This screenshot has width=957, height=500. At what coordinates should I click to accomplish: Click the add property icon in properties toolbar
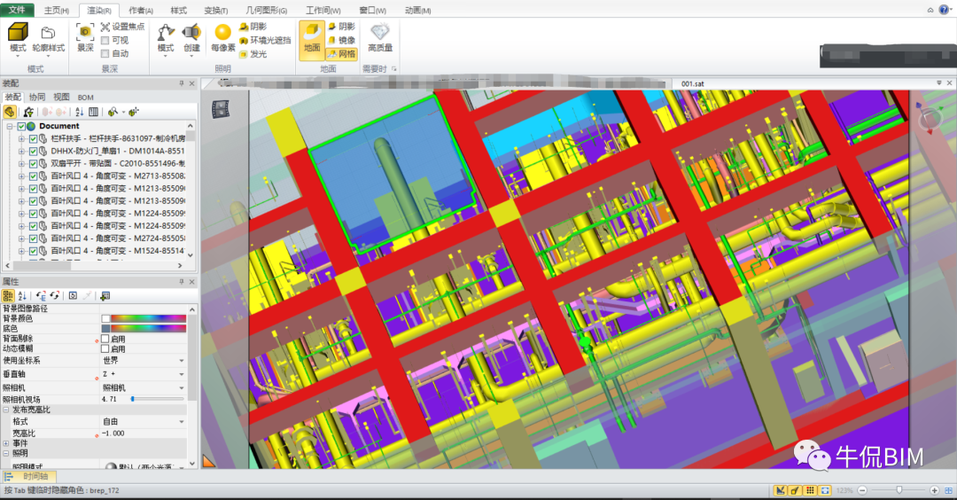[105, 295]
